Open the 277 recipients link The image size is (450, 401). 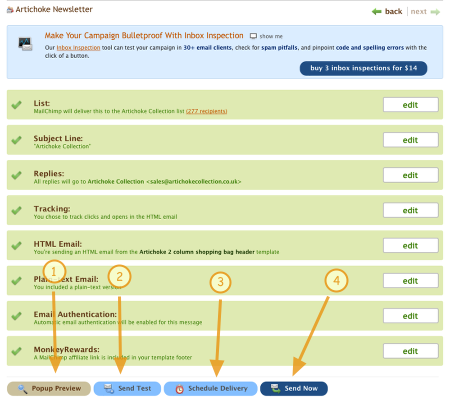(x=206, y=111)
